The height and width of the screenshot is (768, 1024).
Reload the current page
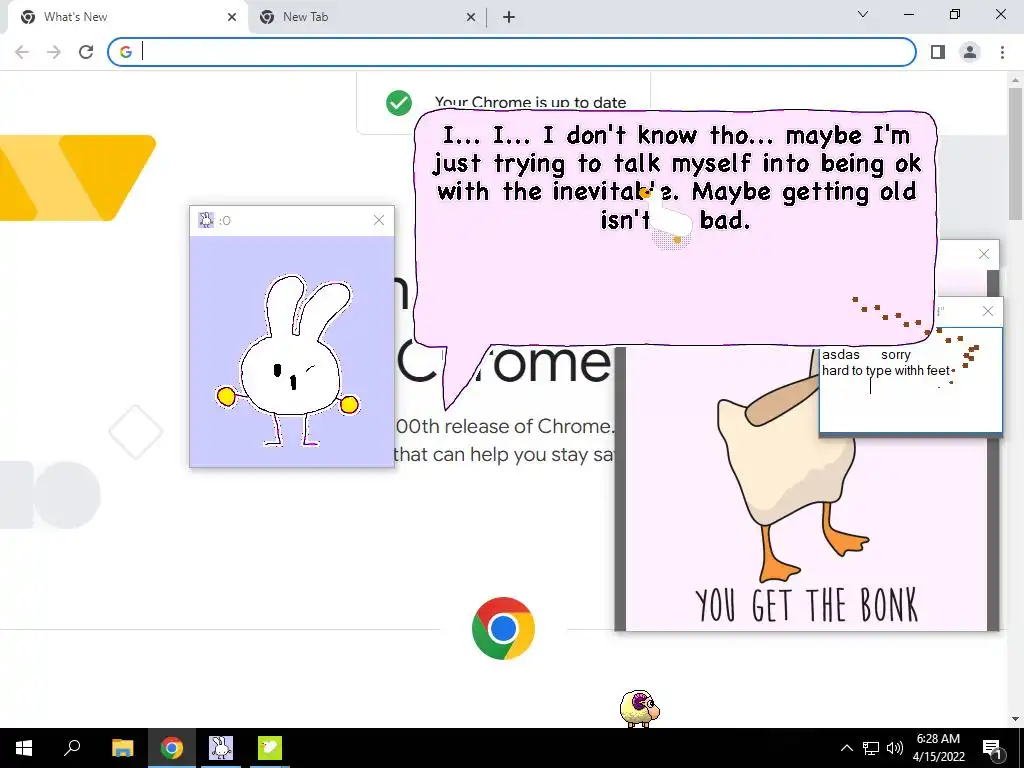pyautogui.click(x=86, y=52)
